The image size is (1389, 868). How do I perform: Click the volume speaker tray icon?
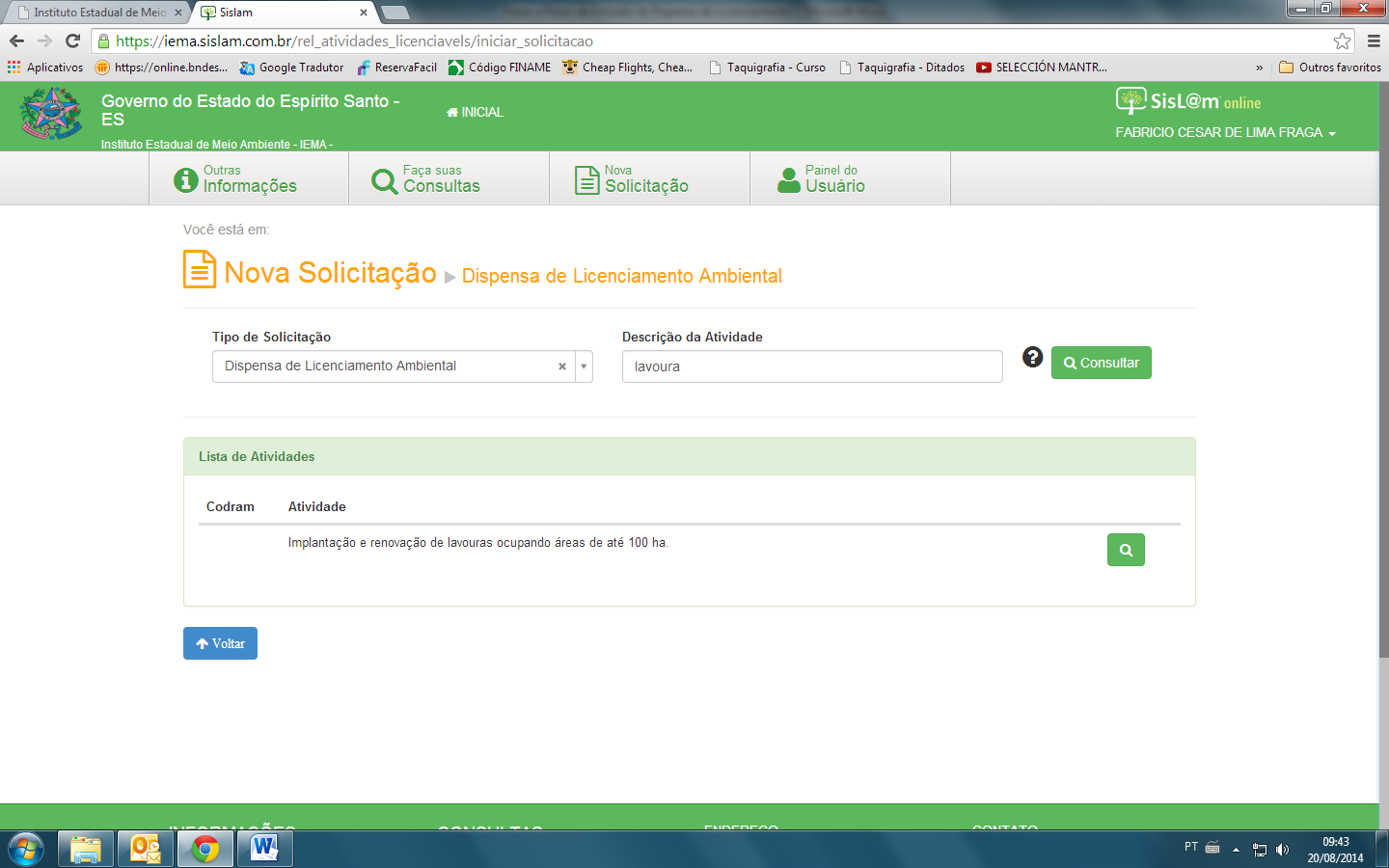pos(1282,850)
